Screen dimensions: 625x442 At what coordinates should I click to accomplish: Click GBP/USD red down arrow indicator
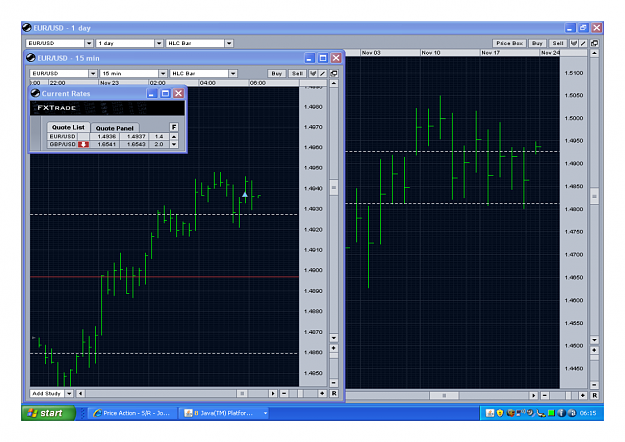83,144
